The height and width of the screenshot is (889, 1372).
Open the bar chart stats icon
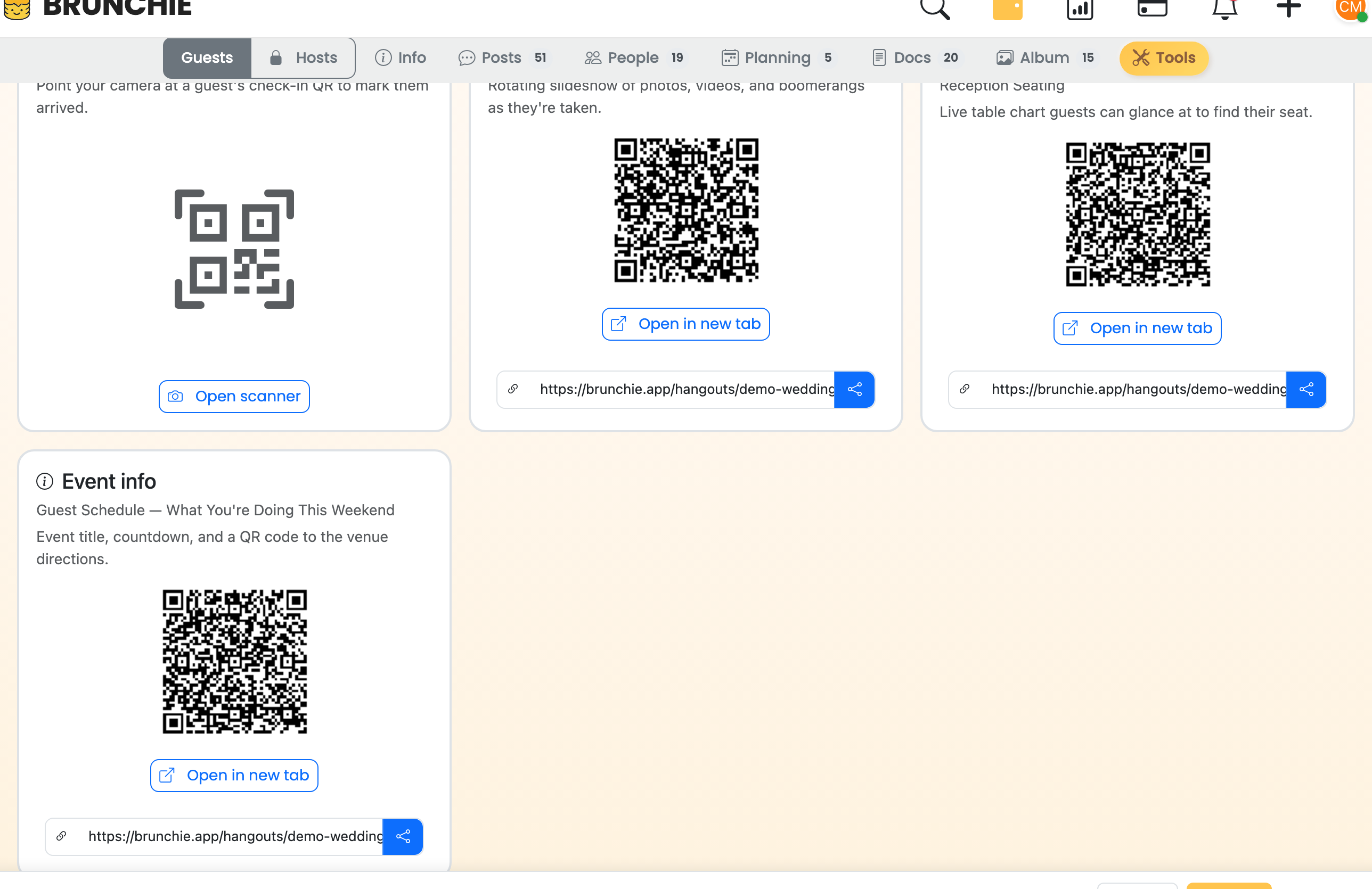(1080, 9)
